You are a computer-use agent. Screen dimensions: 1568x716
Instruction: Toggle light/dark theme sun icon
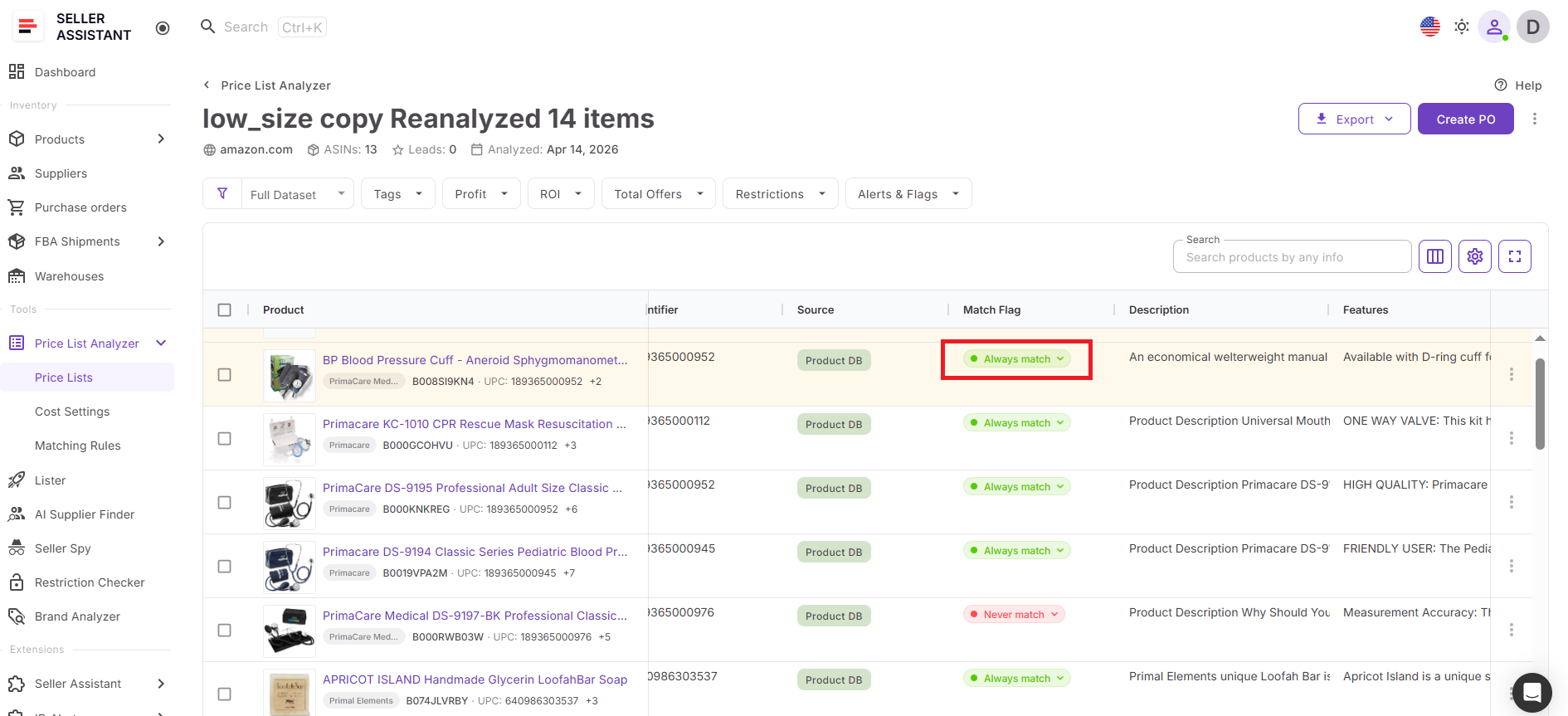pos(1462,27)
